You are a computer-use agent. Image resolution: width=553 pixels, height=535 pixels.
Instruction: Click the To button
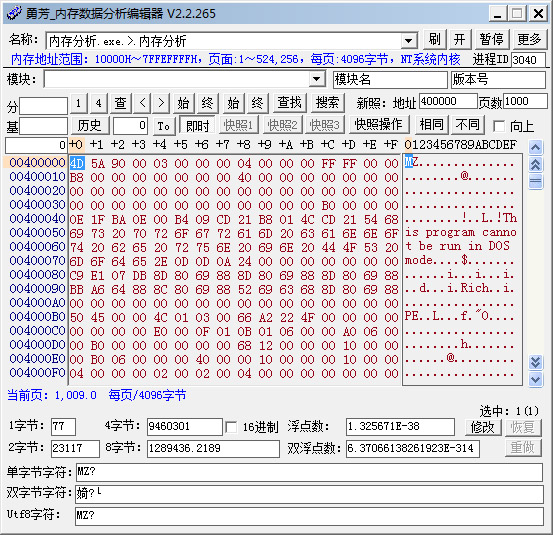pos(164,126)
